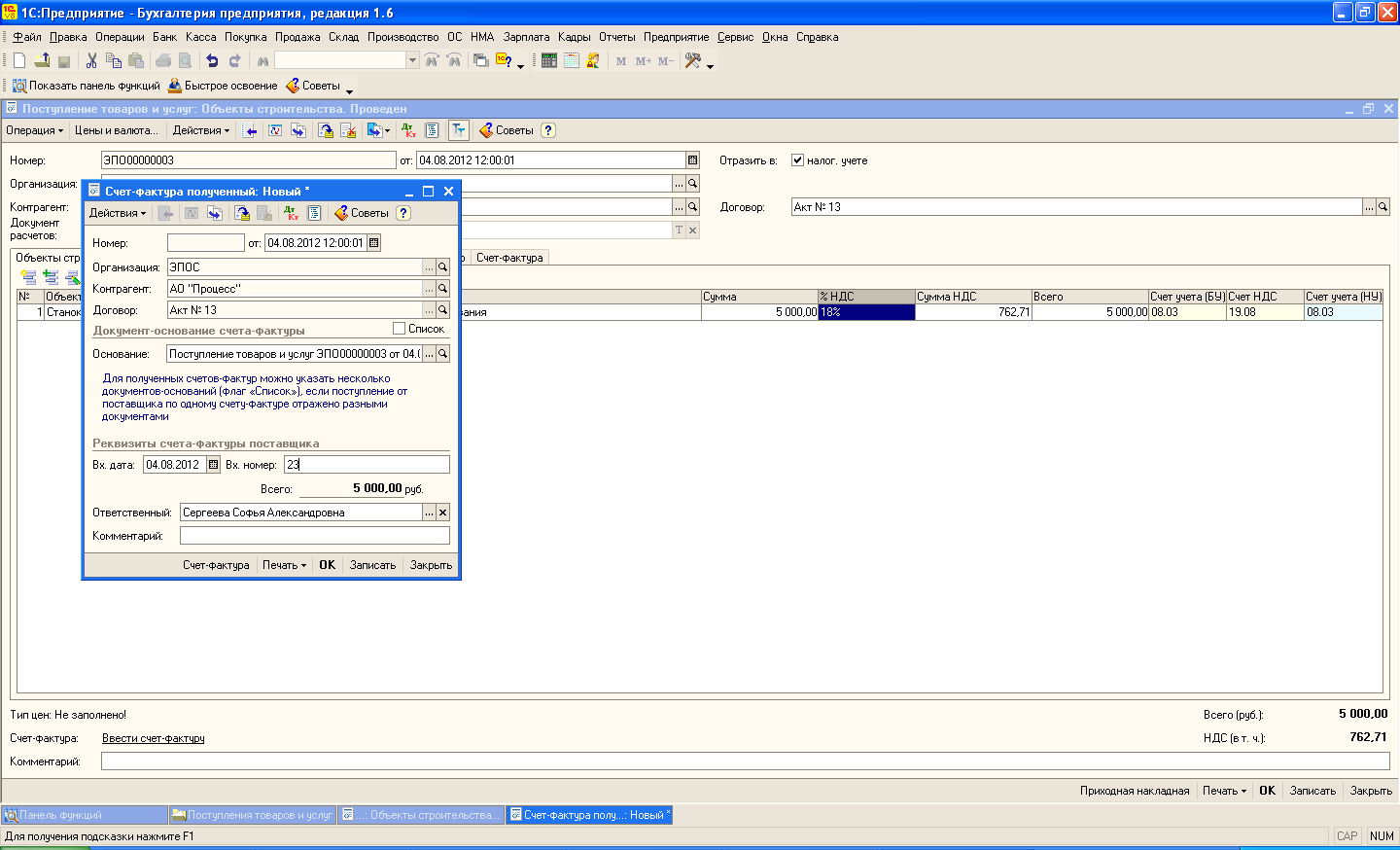1400x850 pixels.
Task: Click the Комментарий field in invoice dialog
Action: click(315, 536)
